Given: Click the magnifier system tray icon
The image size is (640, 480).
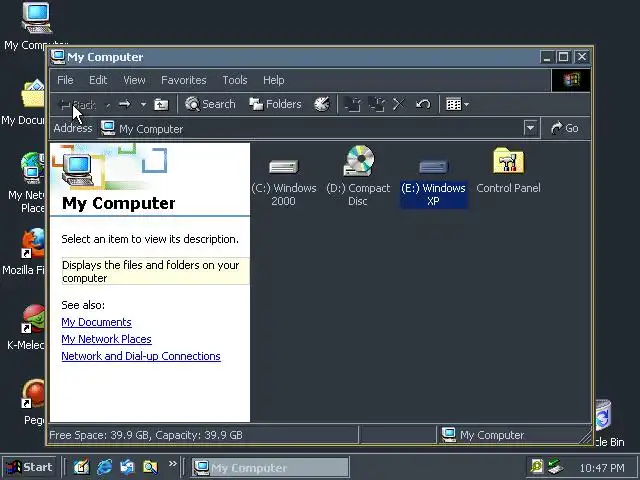Looking at the screenshot, I should pos(537,467).
